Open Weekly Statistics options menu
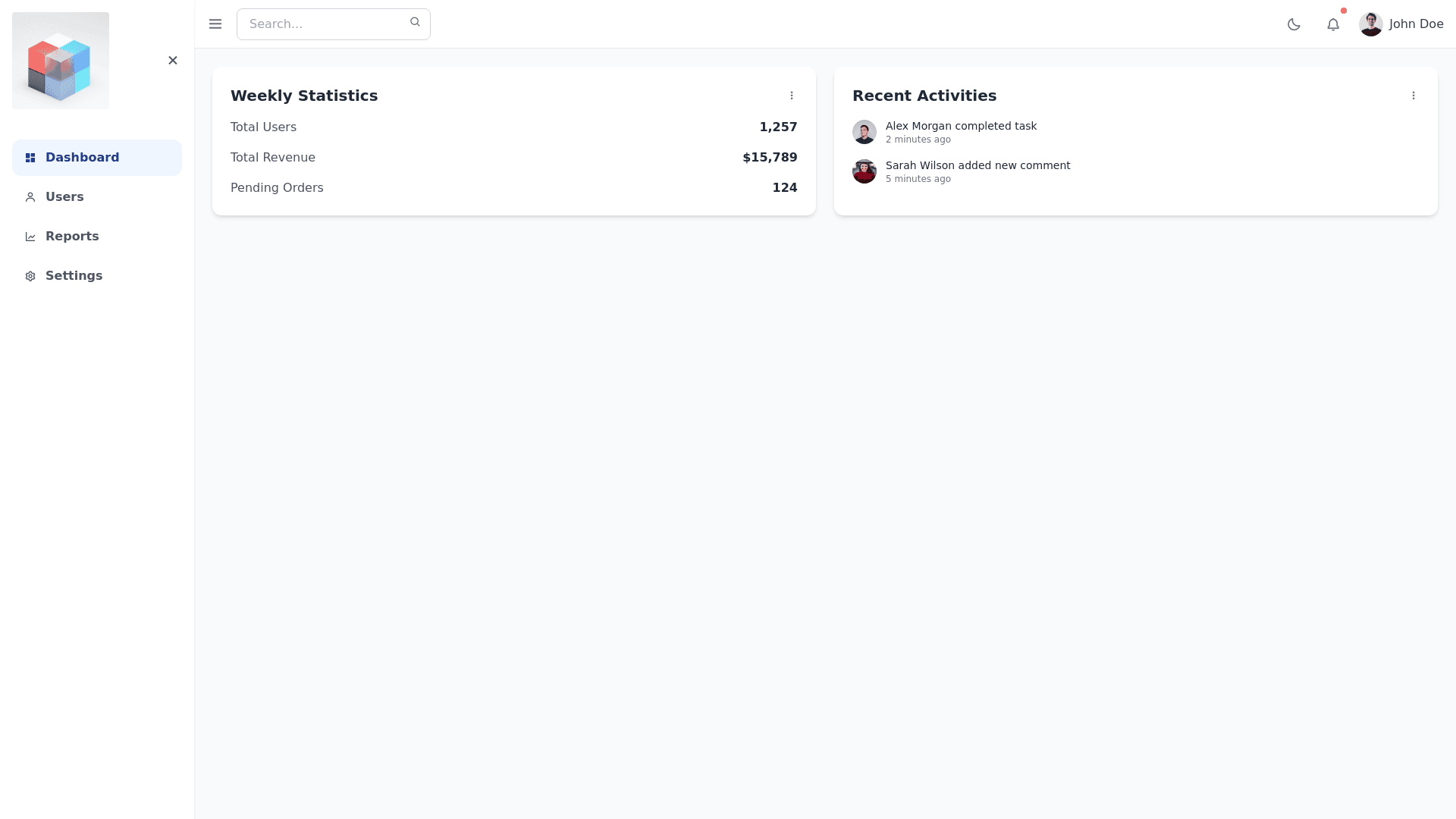This screenshot has width=1456, height=819. point(792,96)
